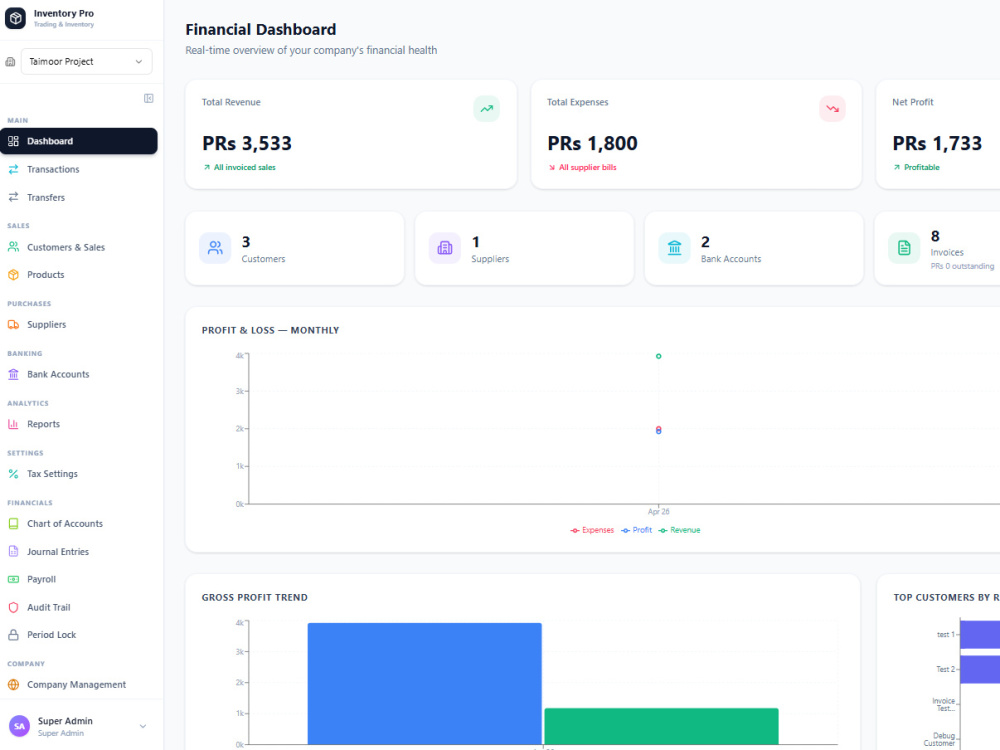Click the green bar in Gross Profit Trend
Screen dimensions: 1000x750
point(661,726)
